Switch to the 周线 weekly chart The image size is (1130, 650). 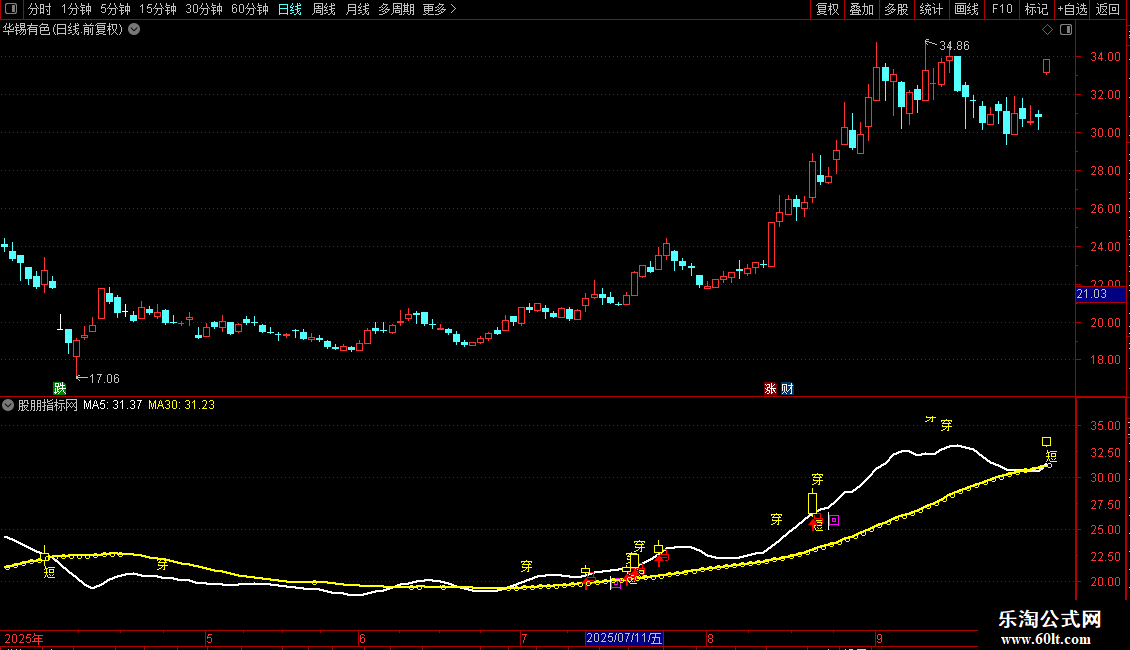tap(324, 9)
